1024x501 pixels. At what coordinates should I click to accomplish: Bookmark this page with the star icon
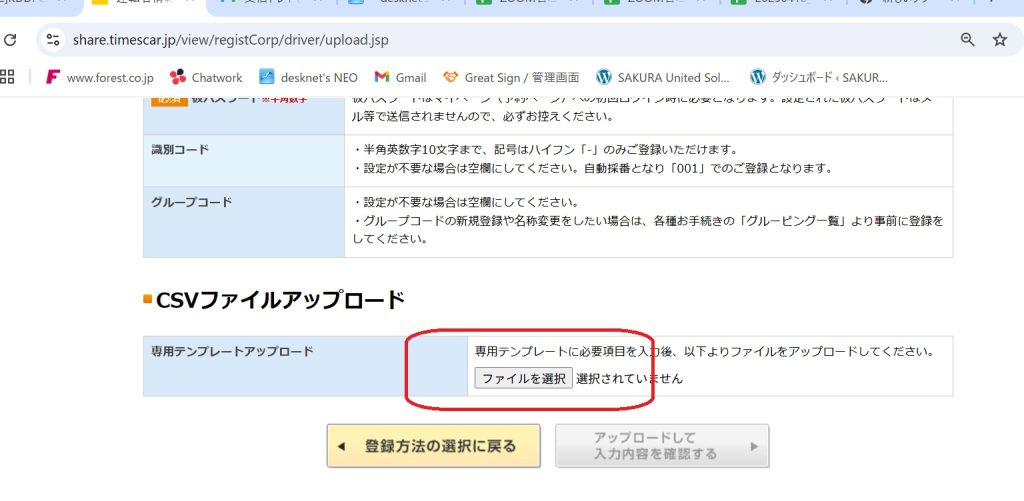click(999, 40)
